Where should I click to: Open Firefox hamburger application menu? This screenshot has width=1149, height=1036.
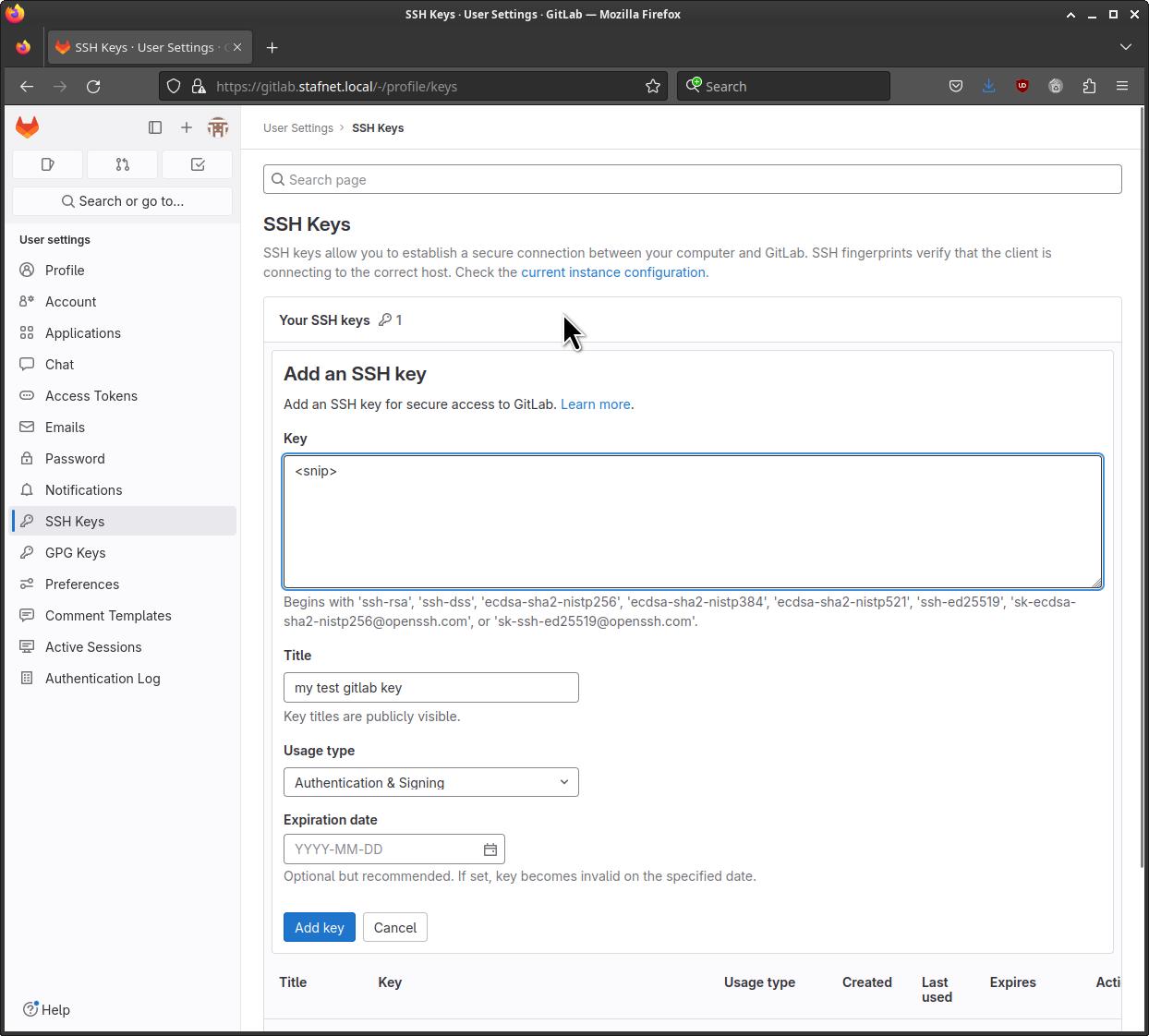(x=1122, y=86)
